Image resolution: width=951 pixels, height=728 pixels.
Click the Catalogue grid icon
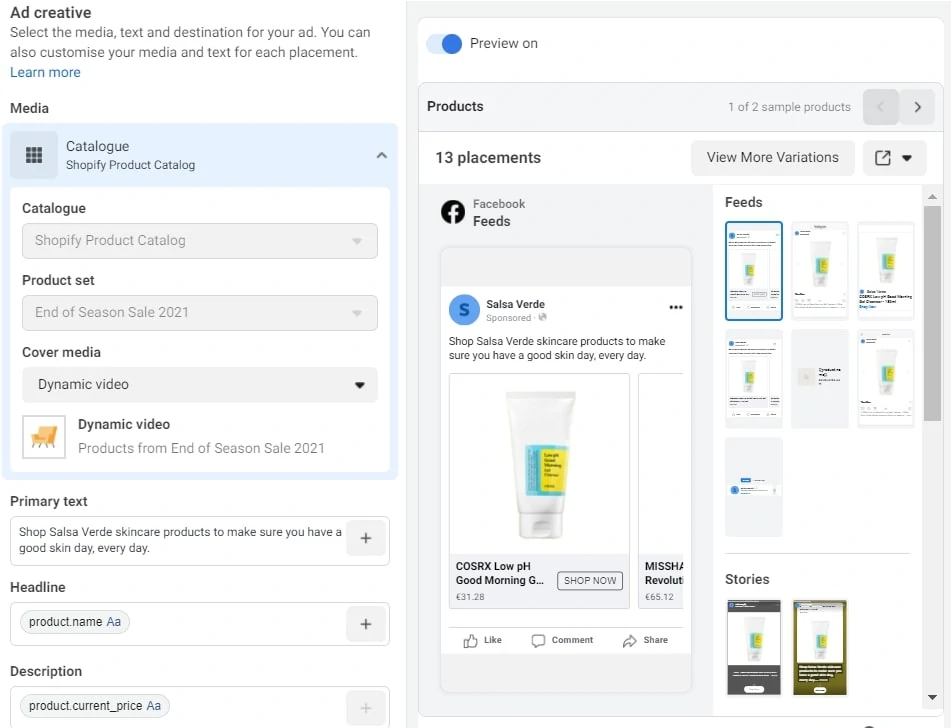click(x=34, y=155)
